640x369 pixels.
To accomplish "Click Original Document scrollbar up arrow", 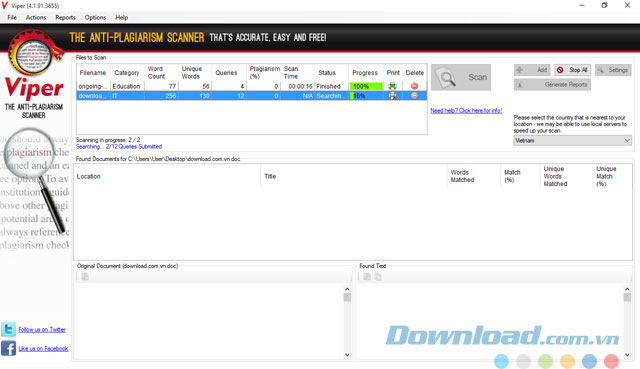I will [x=347, y=289].
